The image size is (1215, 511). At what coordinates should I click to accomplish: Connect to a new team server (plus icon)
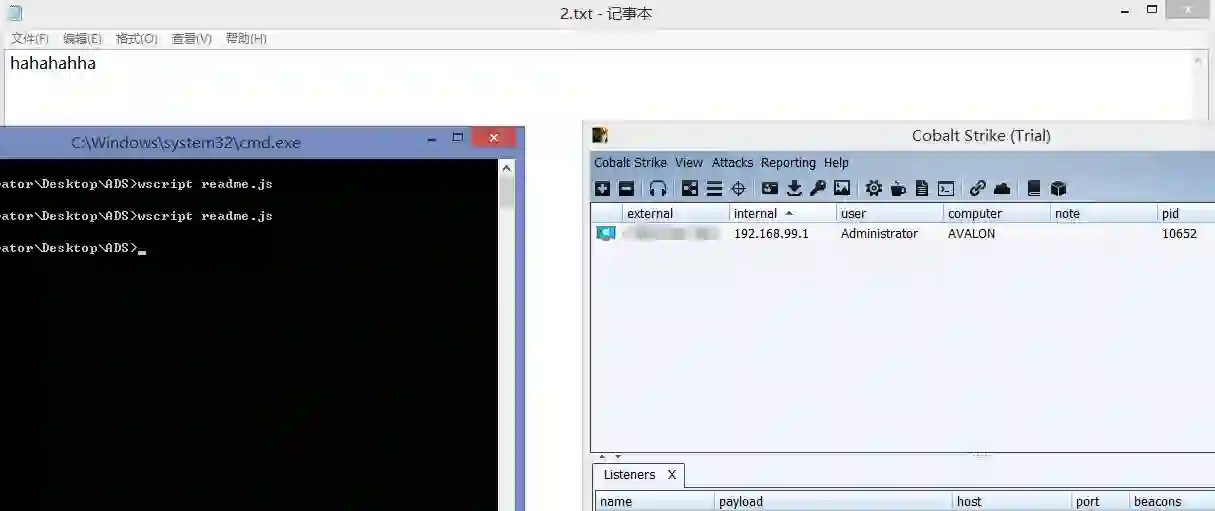602,188
